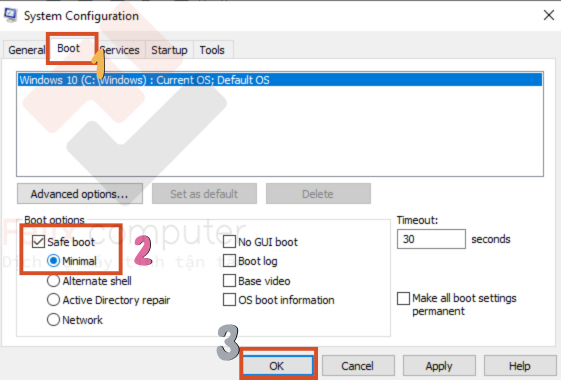Click the Delete boot entry button
The image size is (561, 380).
point(318,194)
